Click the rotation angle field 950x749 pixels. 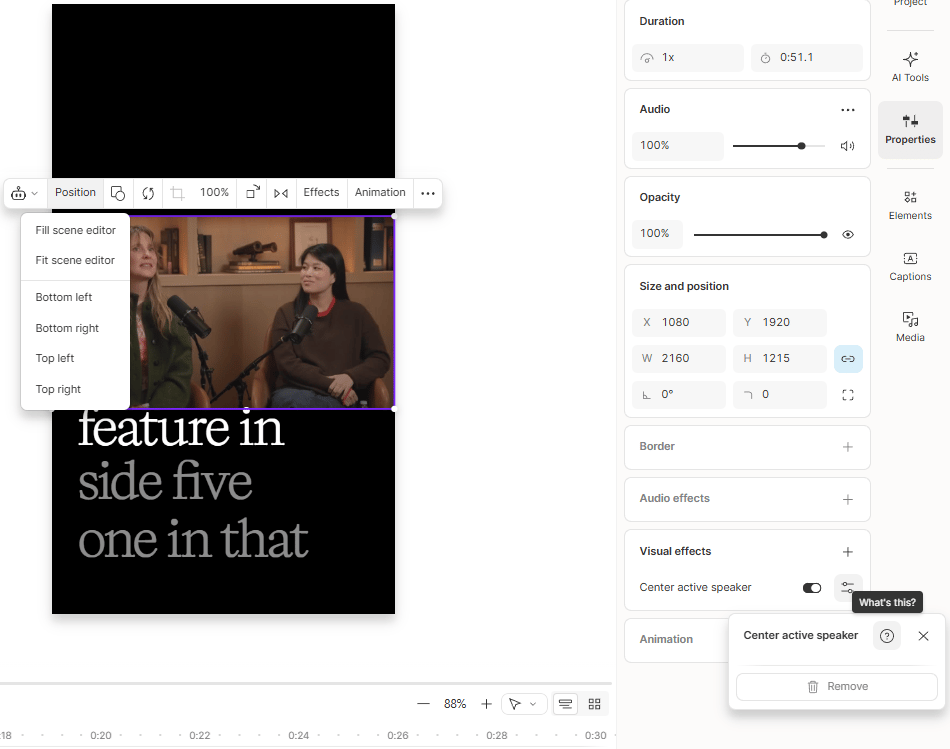[679, 394]
